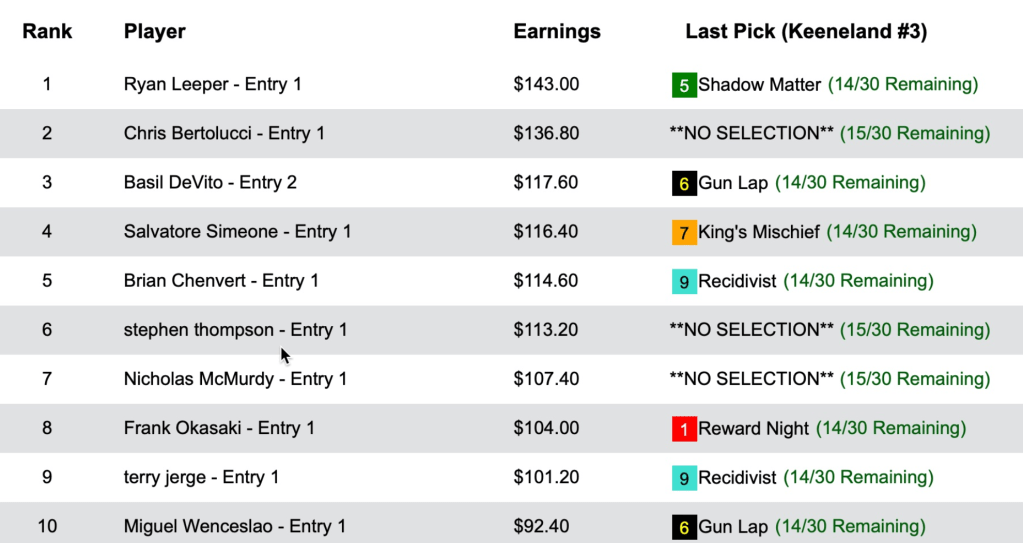Image resolution: width=1023 pixels, height=543 pixels.
Task: Click red number 1 badge beside Reward Night
Action: [x=684, y=429]
